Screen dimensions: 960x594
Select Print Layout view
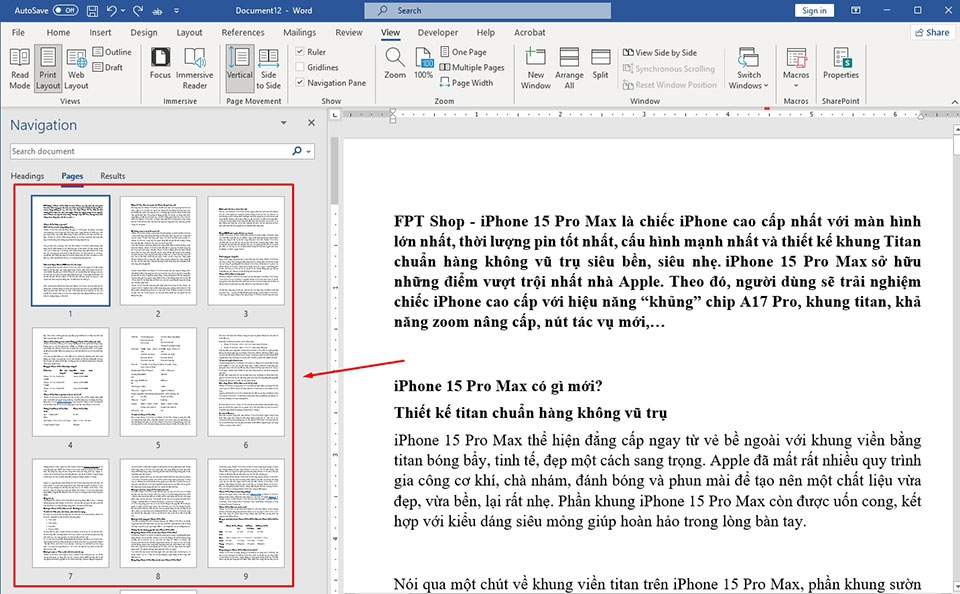click(x=48, y=69)
